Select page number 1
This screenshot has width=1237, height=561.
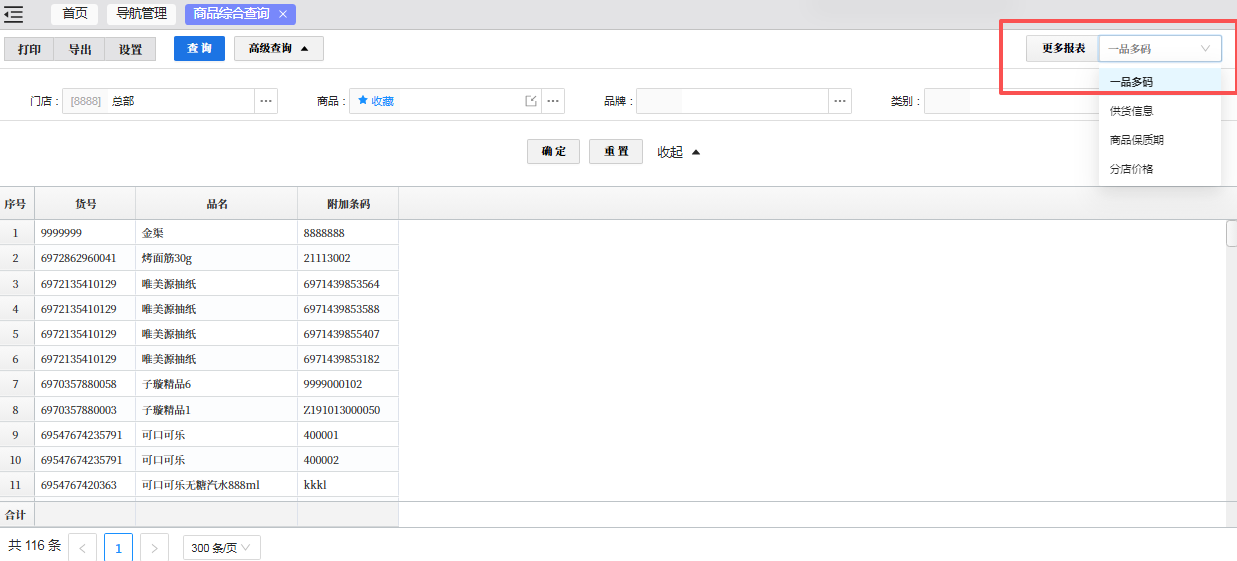tap(118, 548)
